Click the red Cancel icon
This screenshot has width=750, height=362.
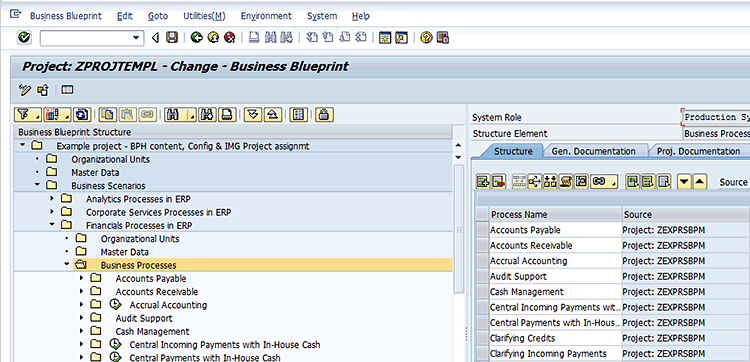click(229, 37)
